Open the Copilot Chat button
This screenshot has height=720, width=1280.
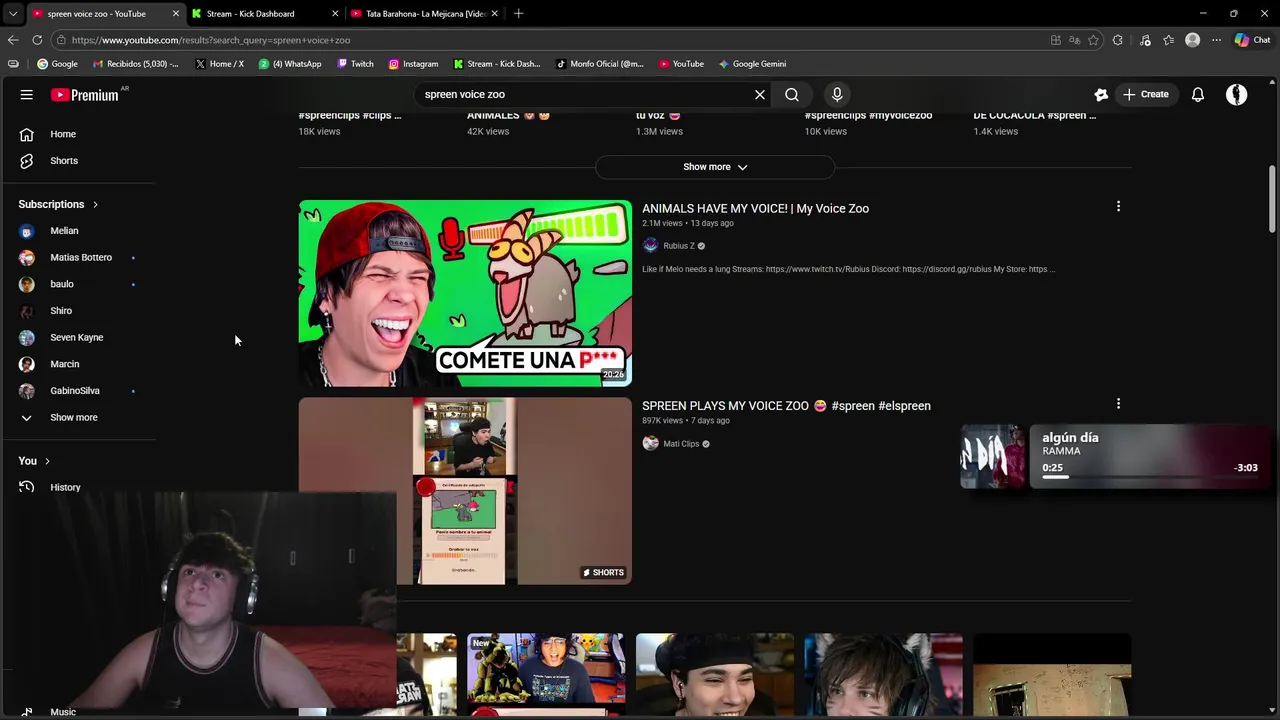1252,40
